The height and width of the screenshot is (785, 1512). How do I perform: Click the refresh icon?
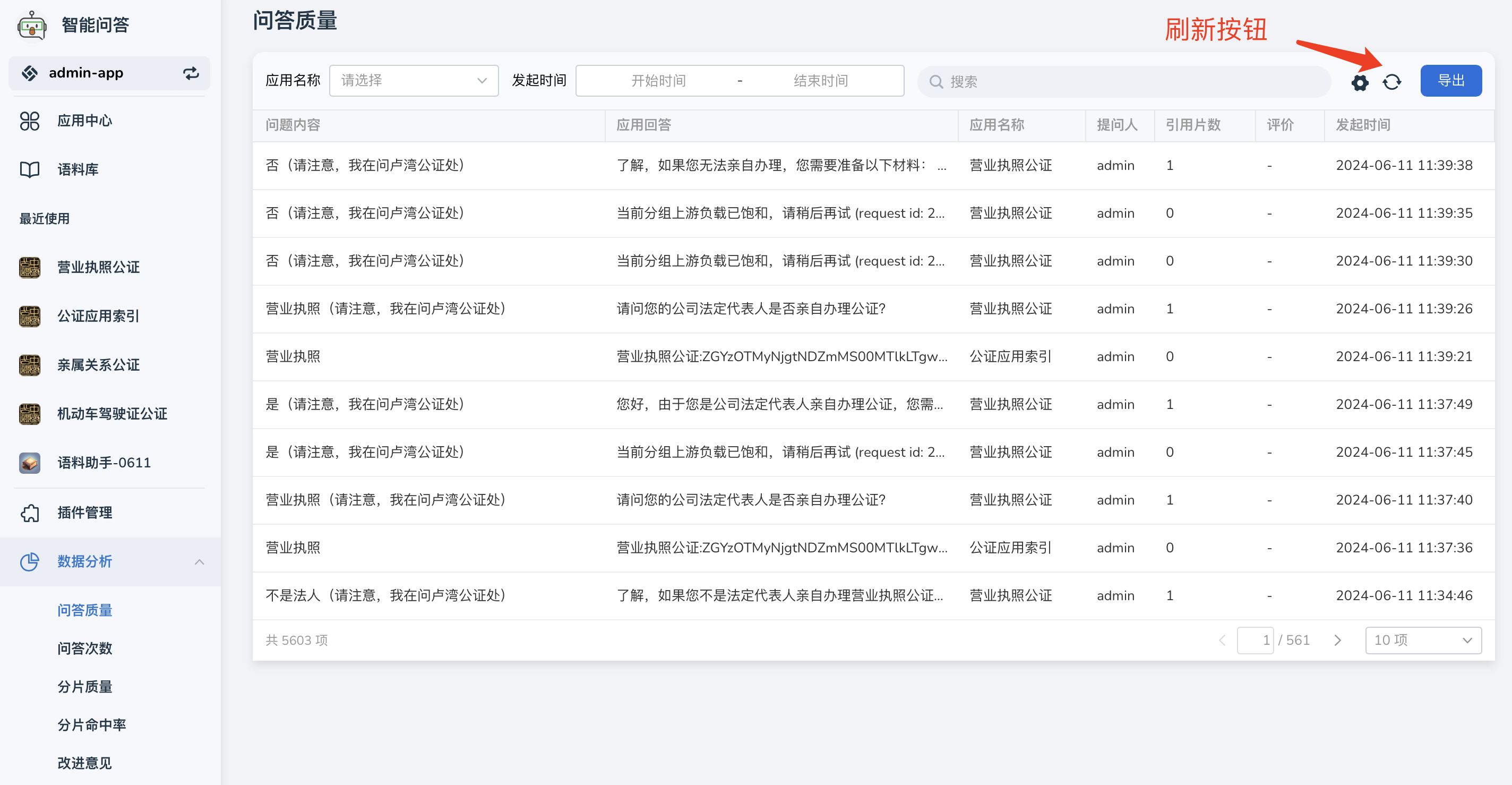click(1391, 82)
